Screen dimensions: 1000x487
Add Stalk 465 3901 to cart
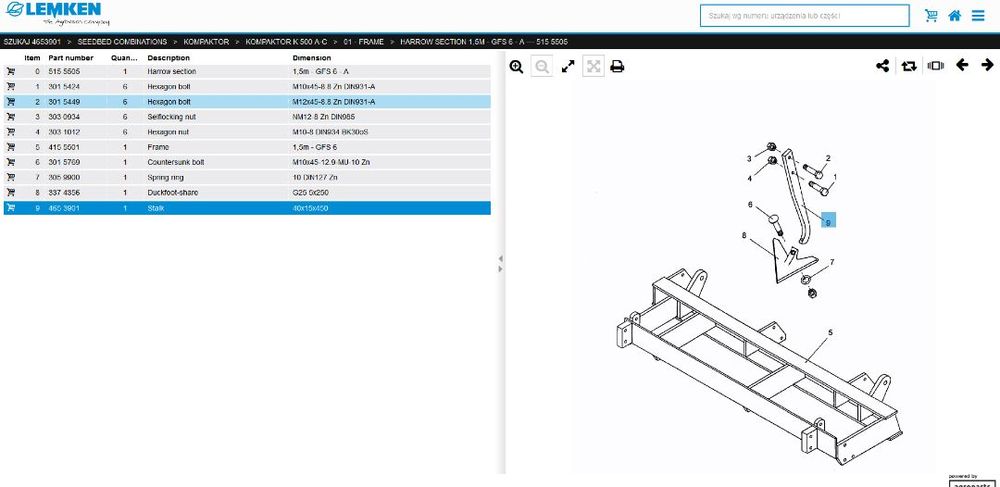(11, 208)
